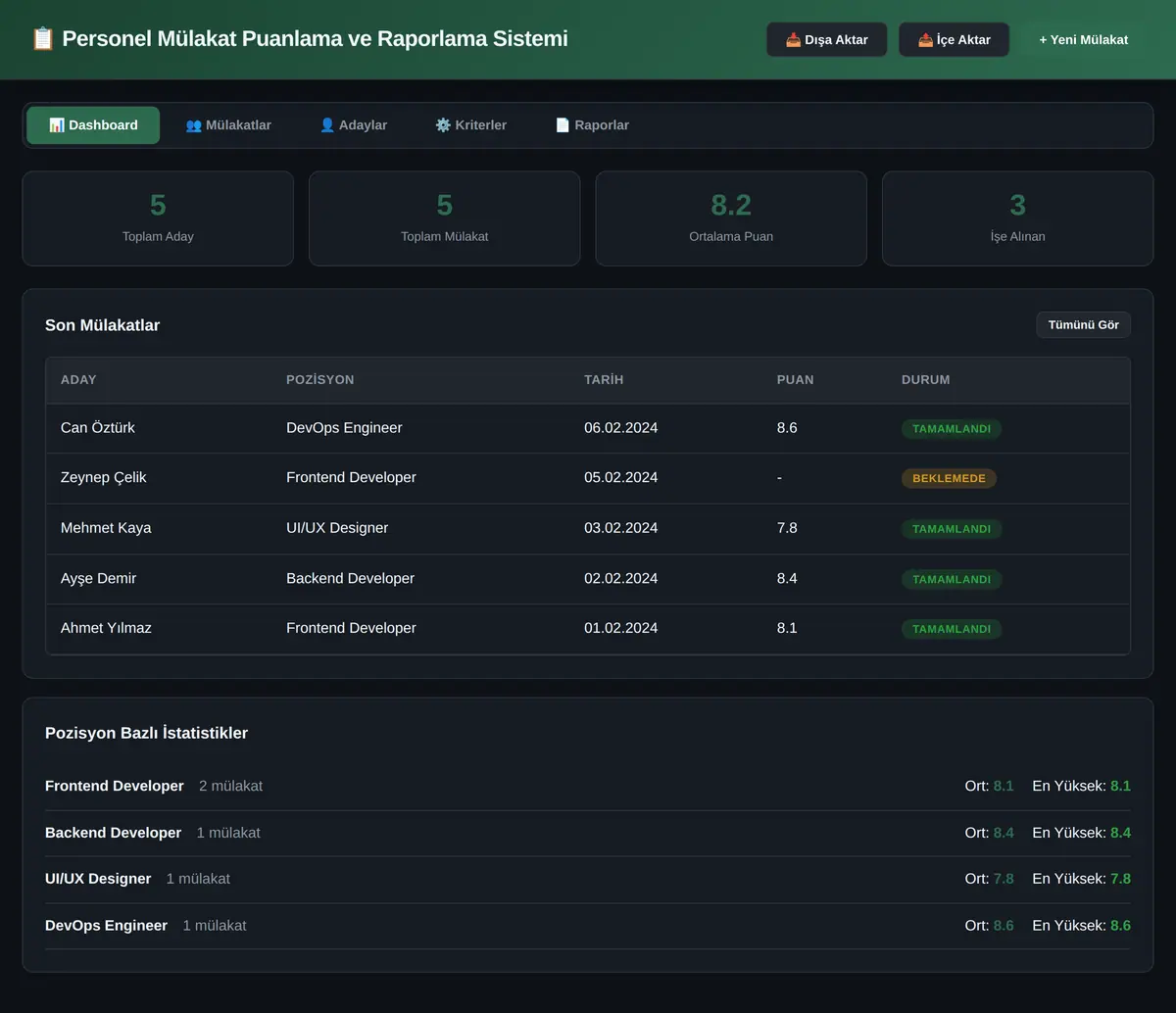Image resolution: width=1176 pixels, height=1013 pixels.
Task: Select candidate Mehmet Kaya in the table
Action: click(106, 528)
